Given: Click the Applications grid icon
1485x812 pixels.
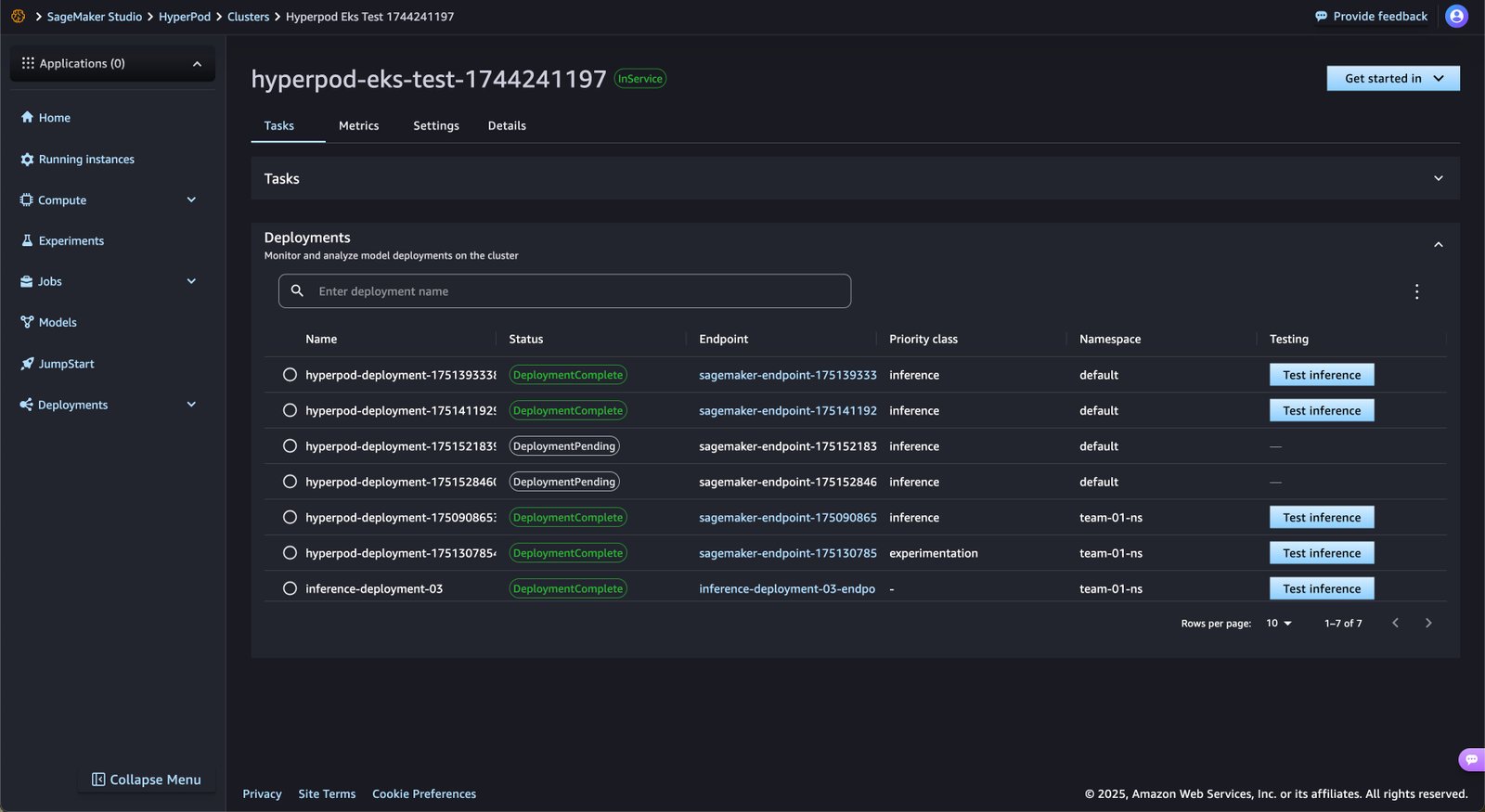Looking at the screenshot, I should 28,63.
